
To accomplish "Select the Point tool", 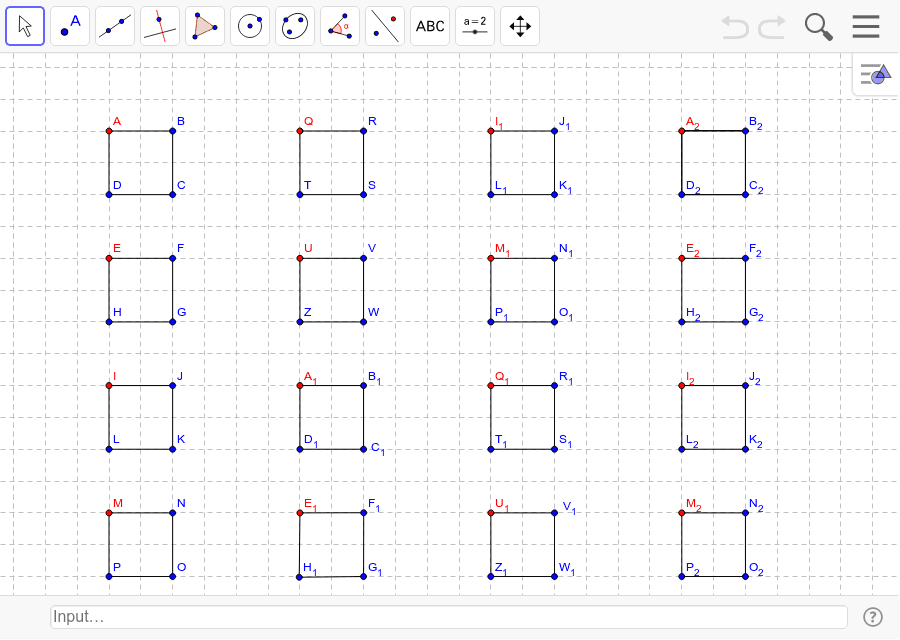I will [69, 25].
